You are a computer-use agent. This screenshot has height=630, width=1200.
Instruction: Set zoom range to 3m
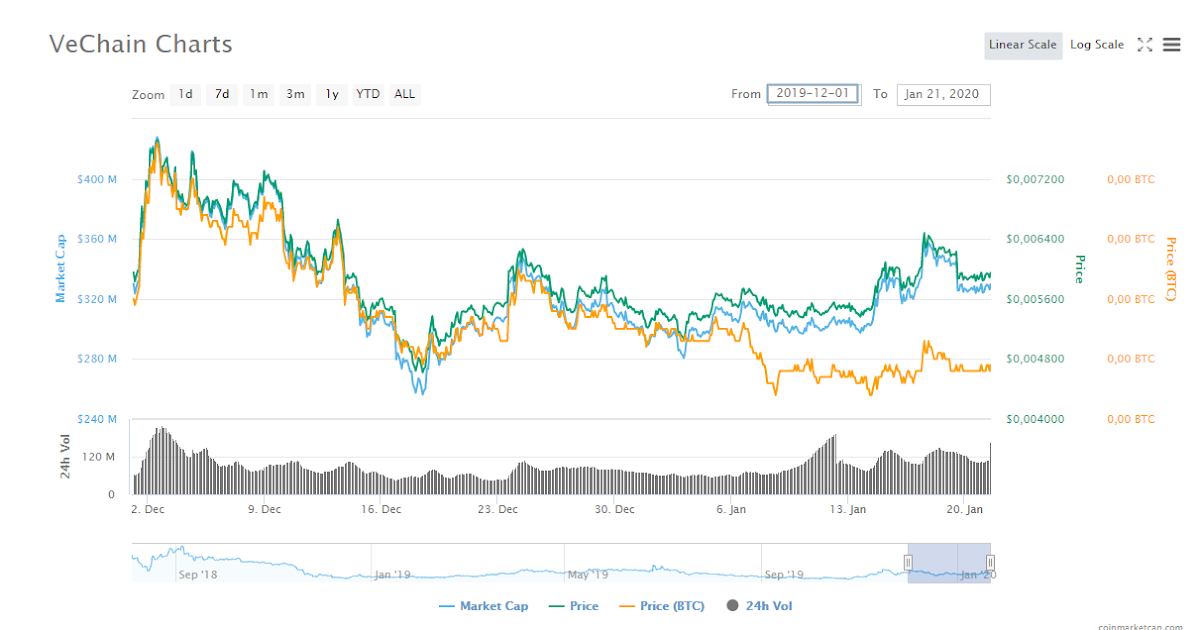click(x=295, y=94)
